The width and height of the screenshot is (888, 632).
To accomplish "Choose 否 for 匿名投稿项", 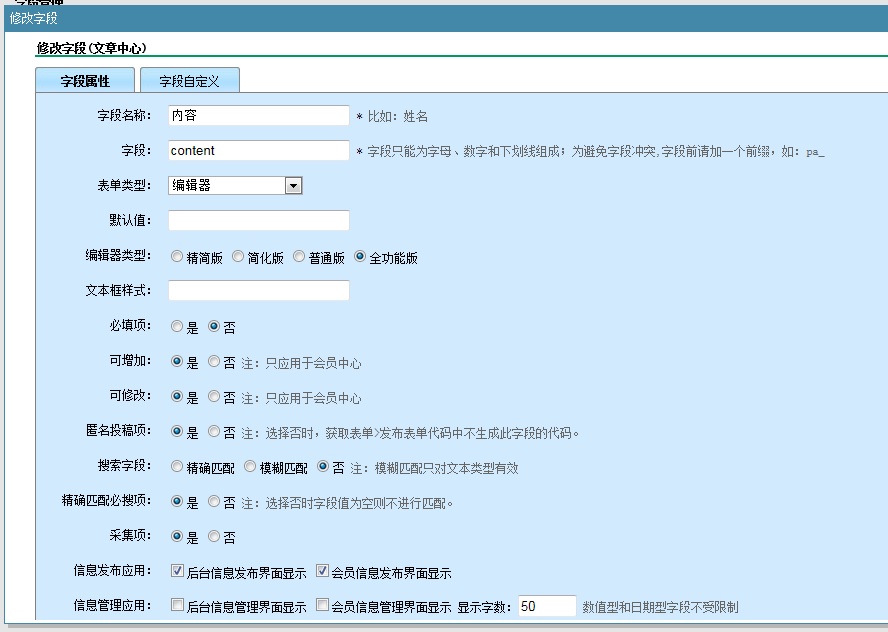I will (x=214, y=432).
